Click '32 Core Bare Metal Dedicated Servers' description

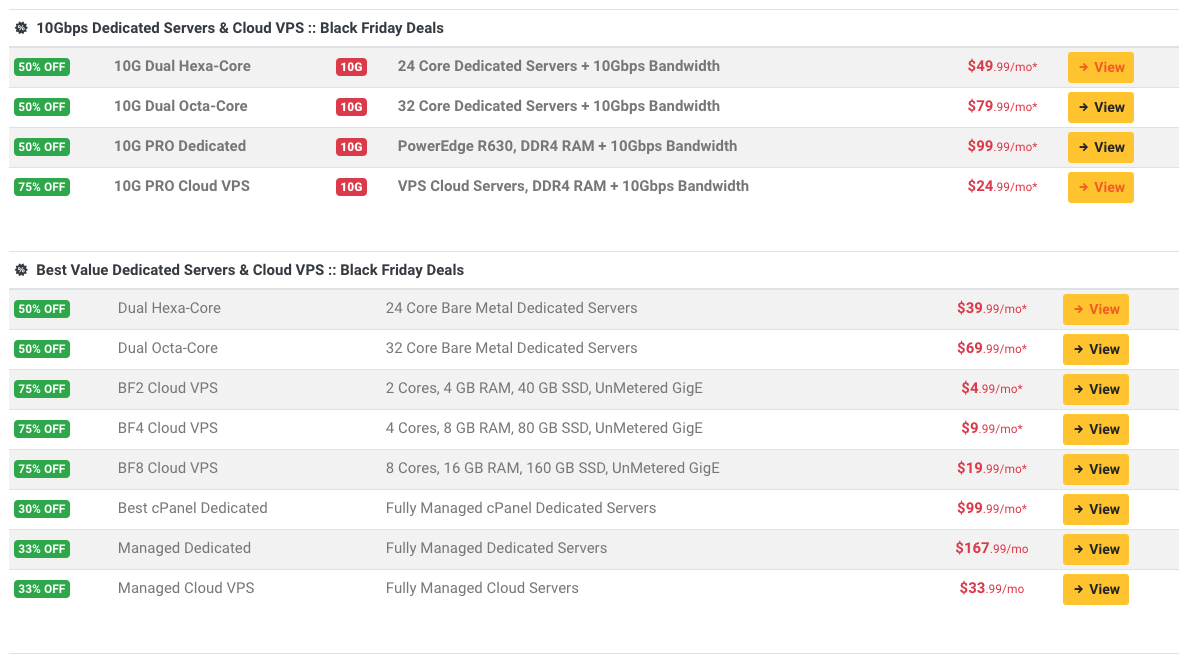pyautogui.click(x=511, y=349)
